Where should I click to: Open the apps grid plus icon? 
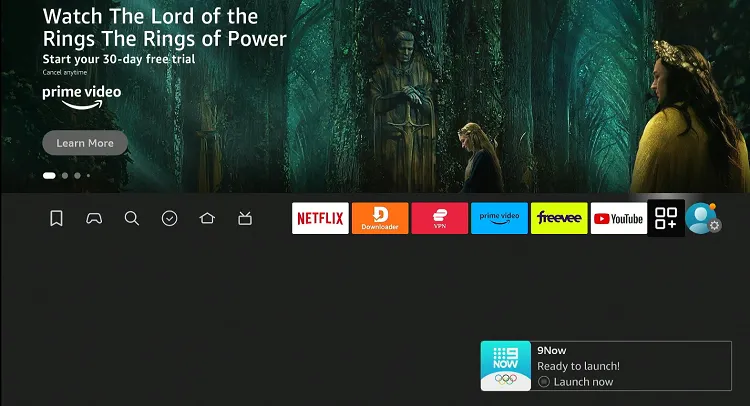[666, 218]
